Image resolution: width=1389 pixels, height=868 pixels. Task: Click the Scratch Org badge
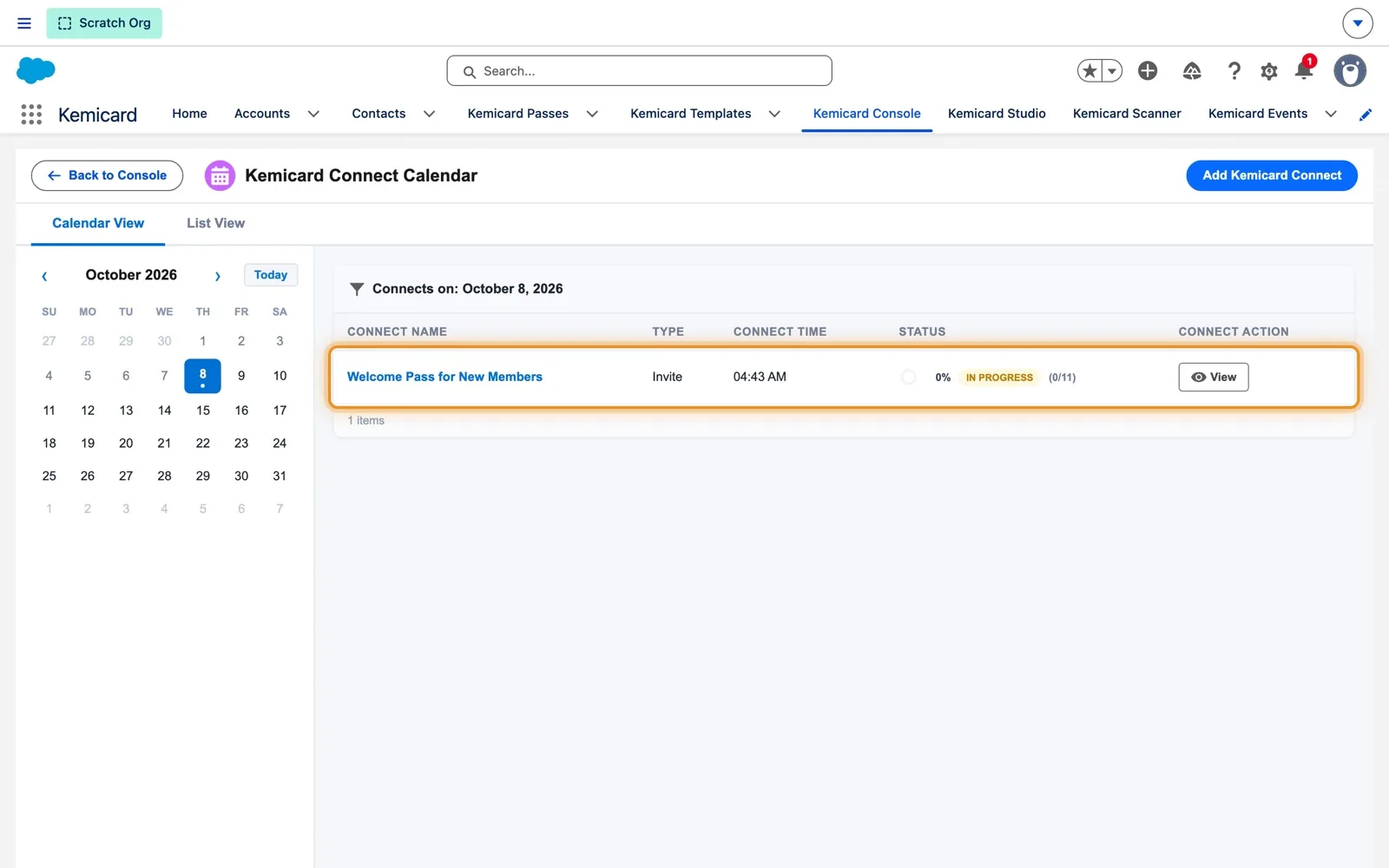[104, 23]
